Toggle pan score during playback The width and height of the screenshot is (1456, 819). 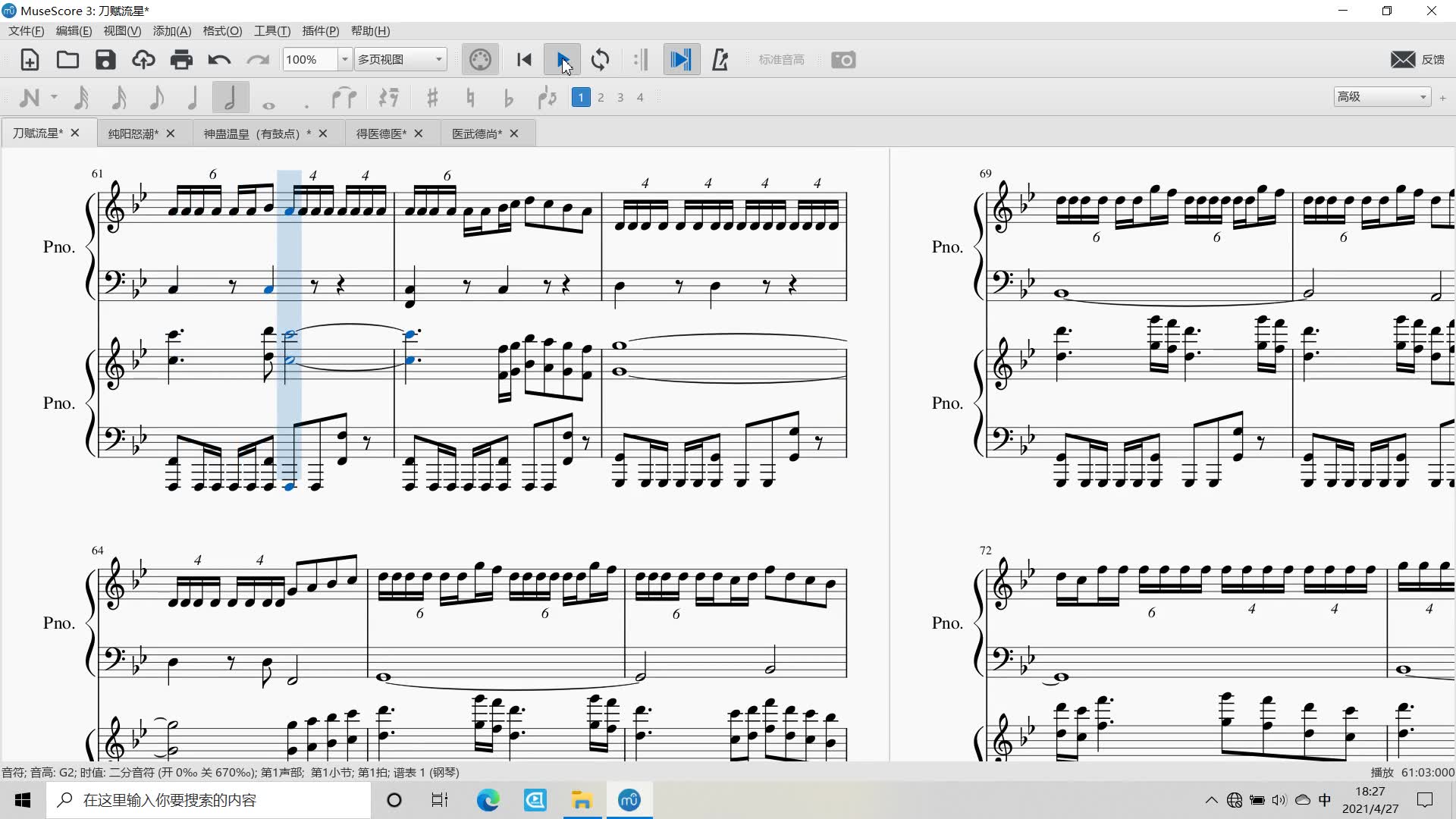[x=681, y=60]
